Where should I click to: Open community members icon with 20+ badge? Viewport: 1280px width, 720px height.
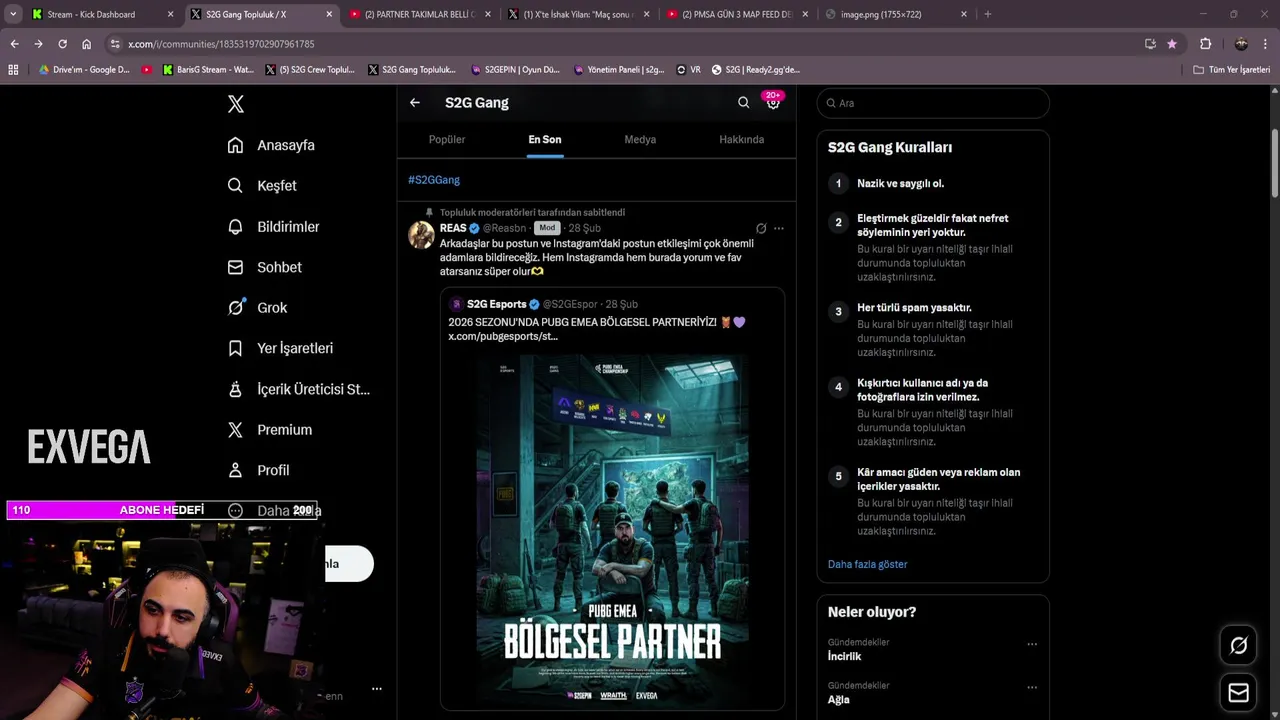coord(773,102)
